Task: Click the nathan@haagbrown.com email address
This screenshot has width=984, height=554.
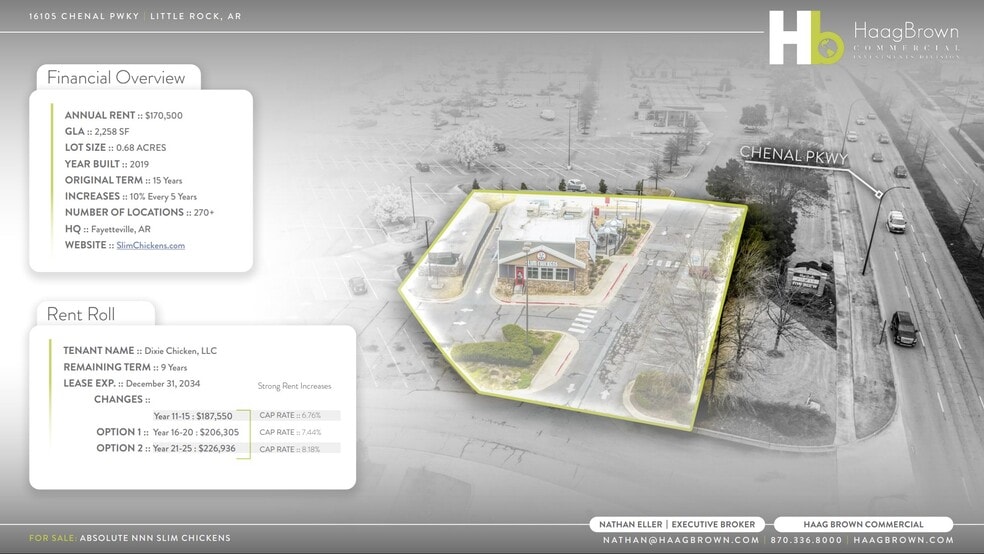Action: (681, 540)
